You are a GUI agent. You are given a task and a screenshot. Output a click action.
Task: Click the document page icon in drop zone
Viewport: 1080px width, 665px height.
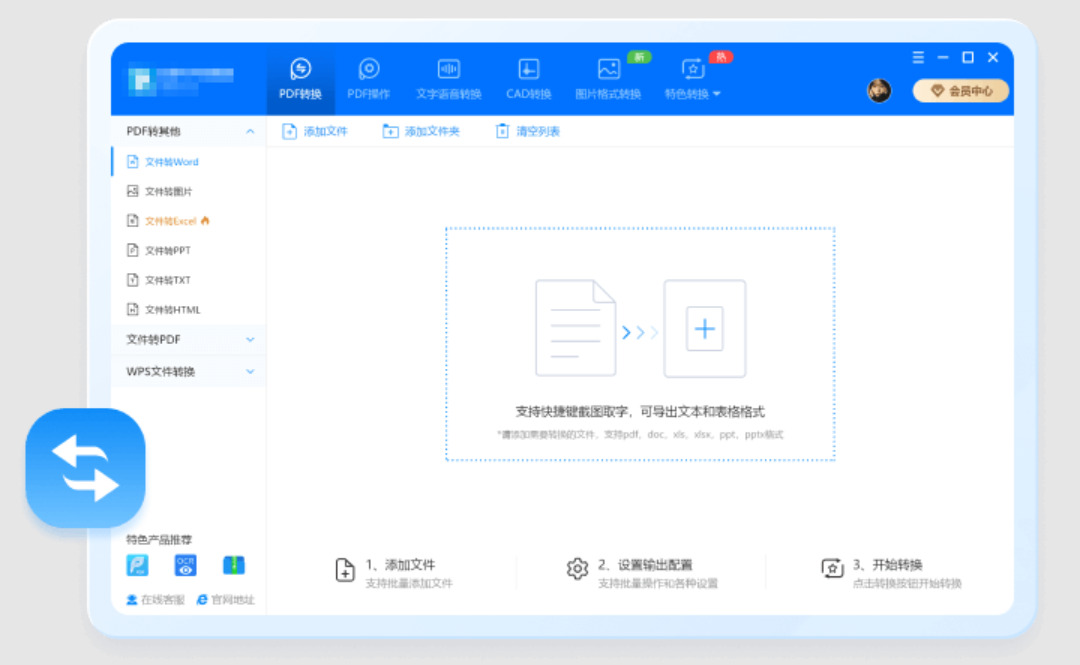coord(575,328)
